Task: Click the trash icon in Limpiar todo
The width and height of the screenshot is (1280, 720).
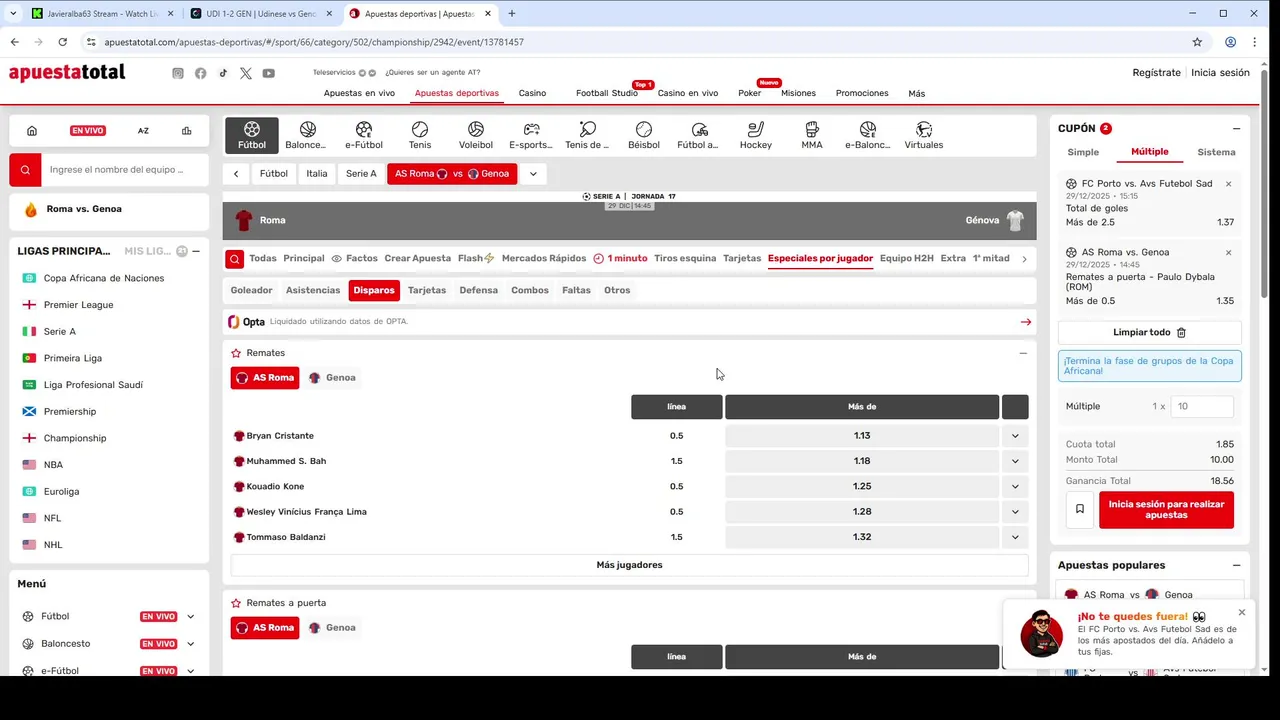Action: [x=1181, y=332]
